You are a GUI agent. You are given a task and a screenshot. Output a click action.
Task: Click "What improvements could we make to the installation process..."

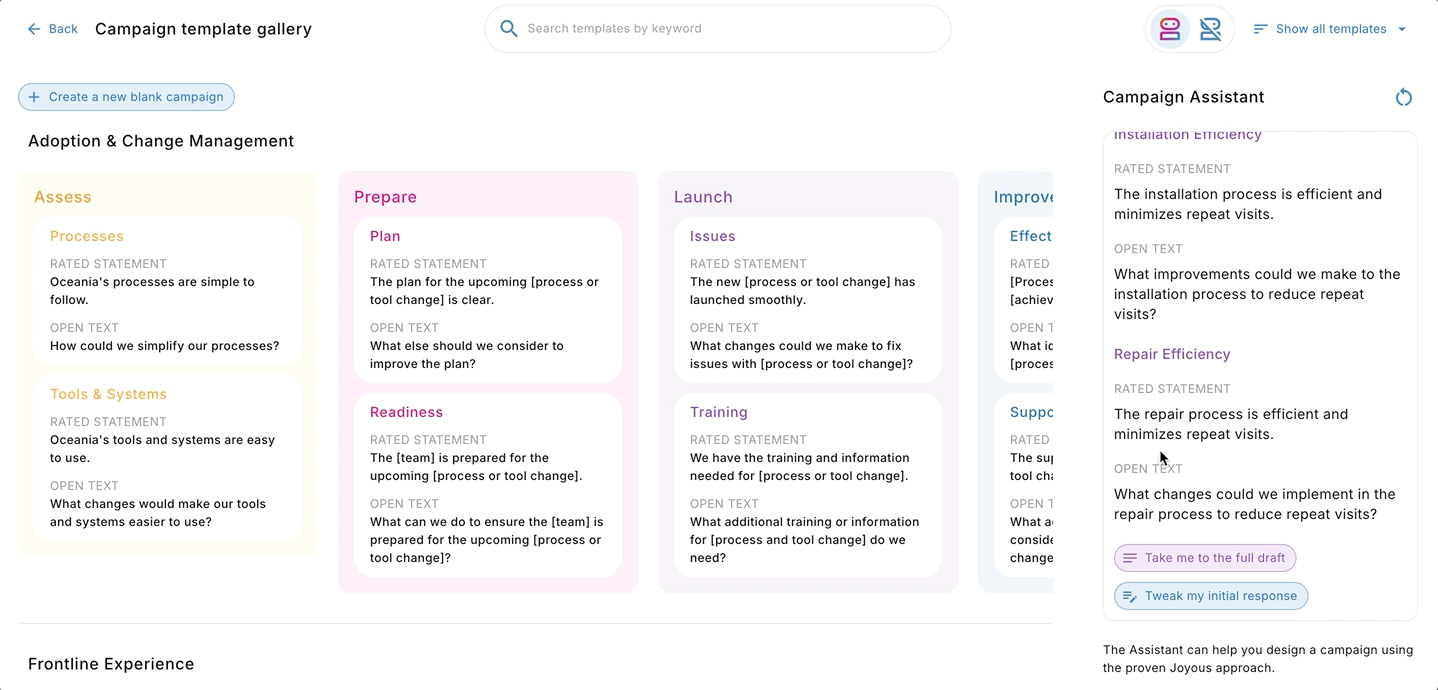click(x=1257, y=294)
